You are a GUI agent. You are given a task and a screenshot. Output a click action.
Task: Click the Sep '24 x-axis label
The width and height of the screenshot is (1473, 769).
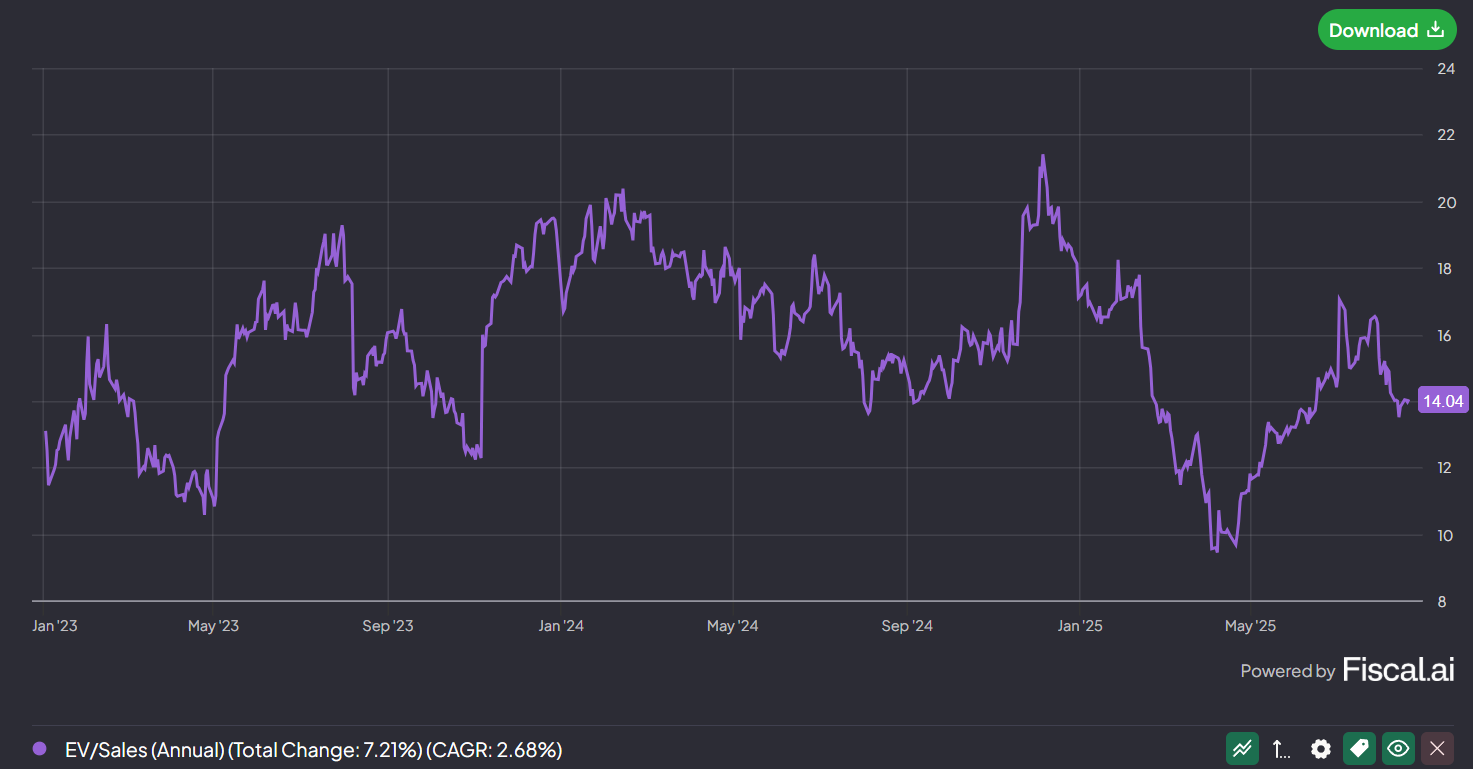click(x=907, y=626)
